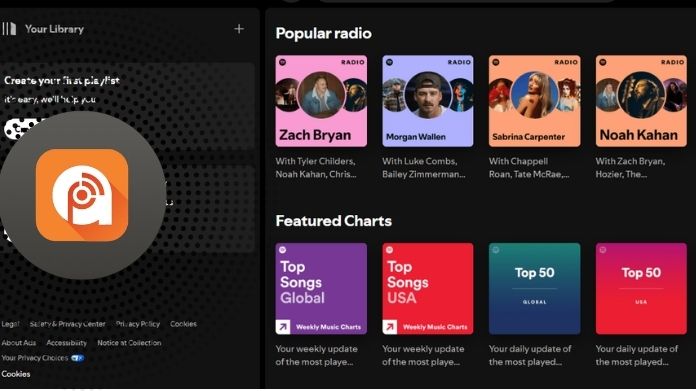Click weekly update text under Top Songs USA
This screenshot has height=391, width=696.
(x=423, y=355)
